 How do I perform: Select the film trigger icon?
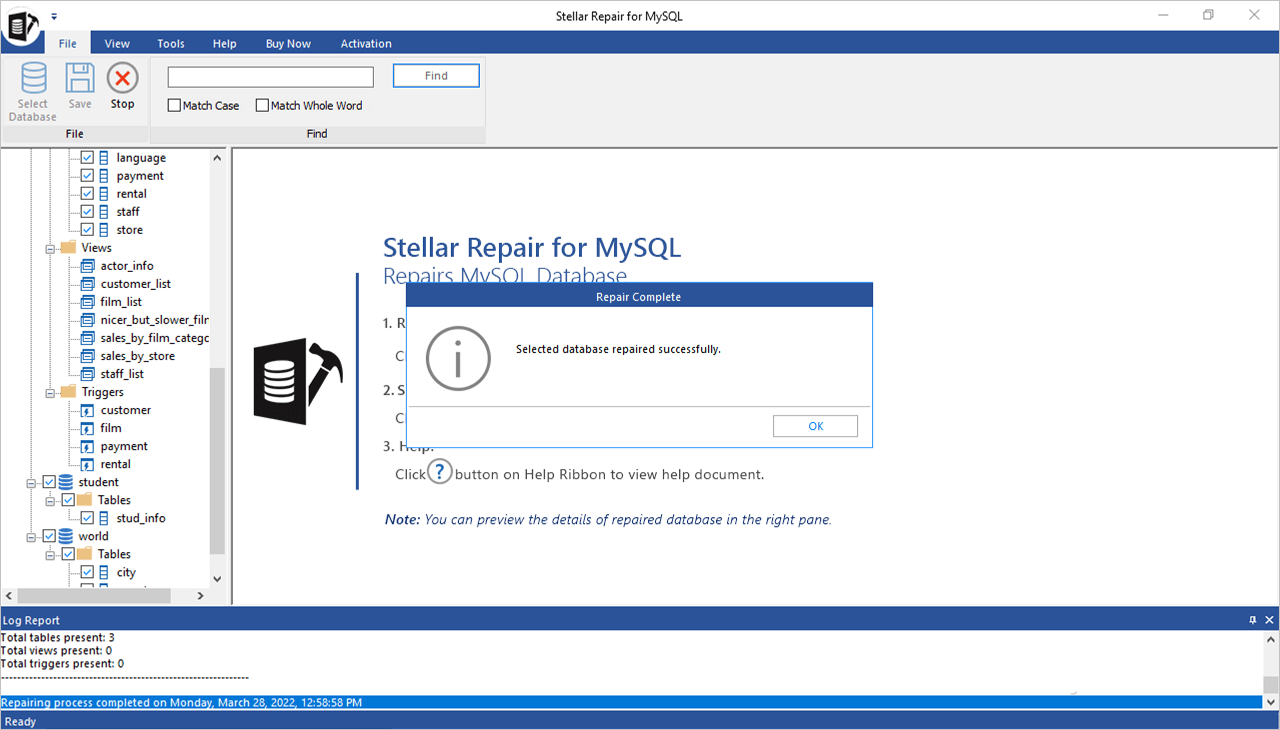(88, 428)
